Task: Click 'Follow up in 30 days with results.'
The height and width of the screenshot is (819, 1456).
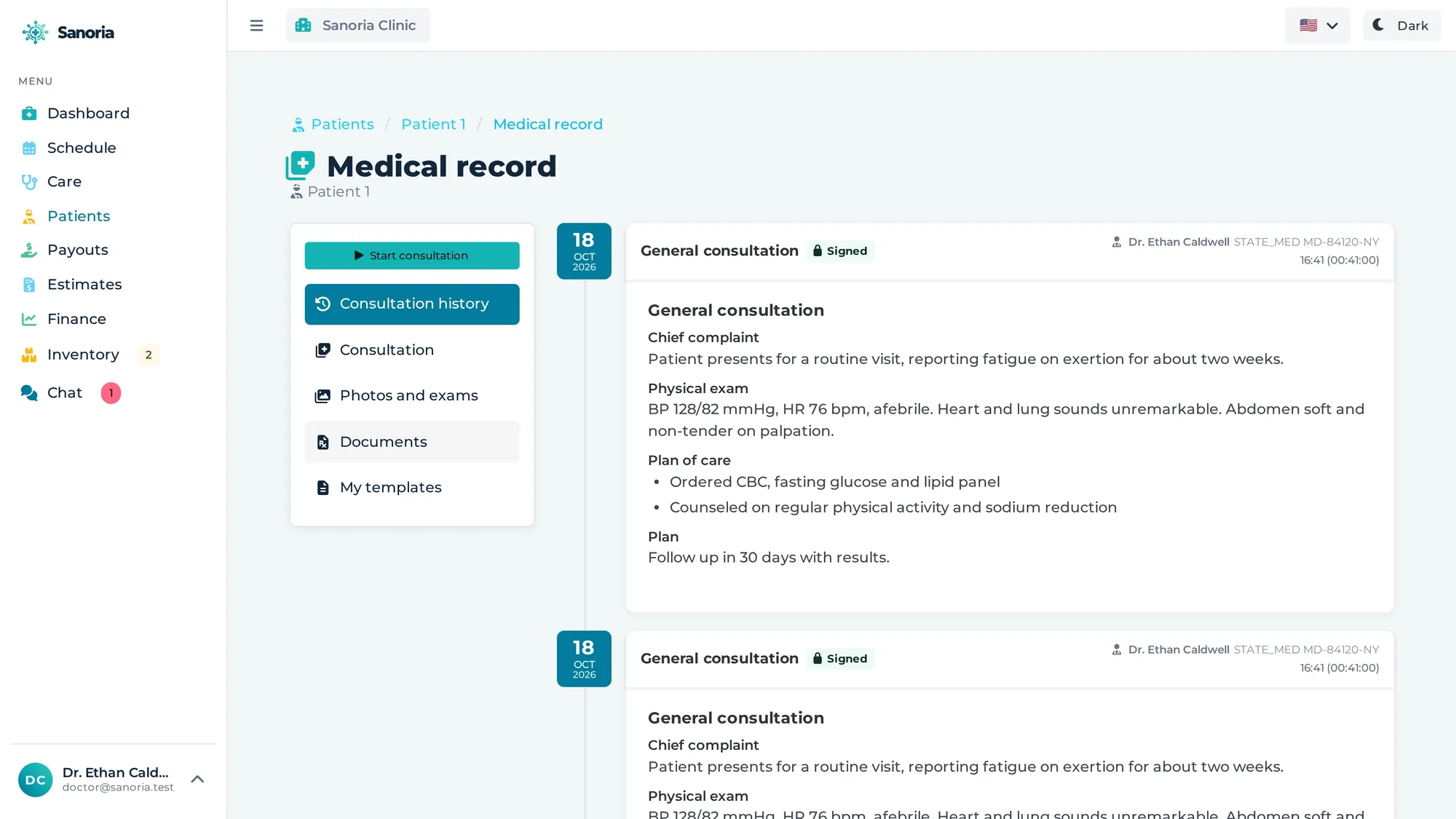Action: tap(768, 558)
